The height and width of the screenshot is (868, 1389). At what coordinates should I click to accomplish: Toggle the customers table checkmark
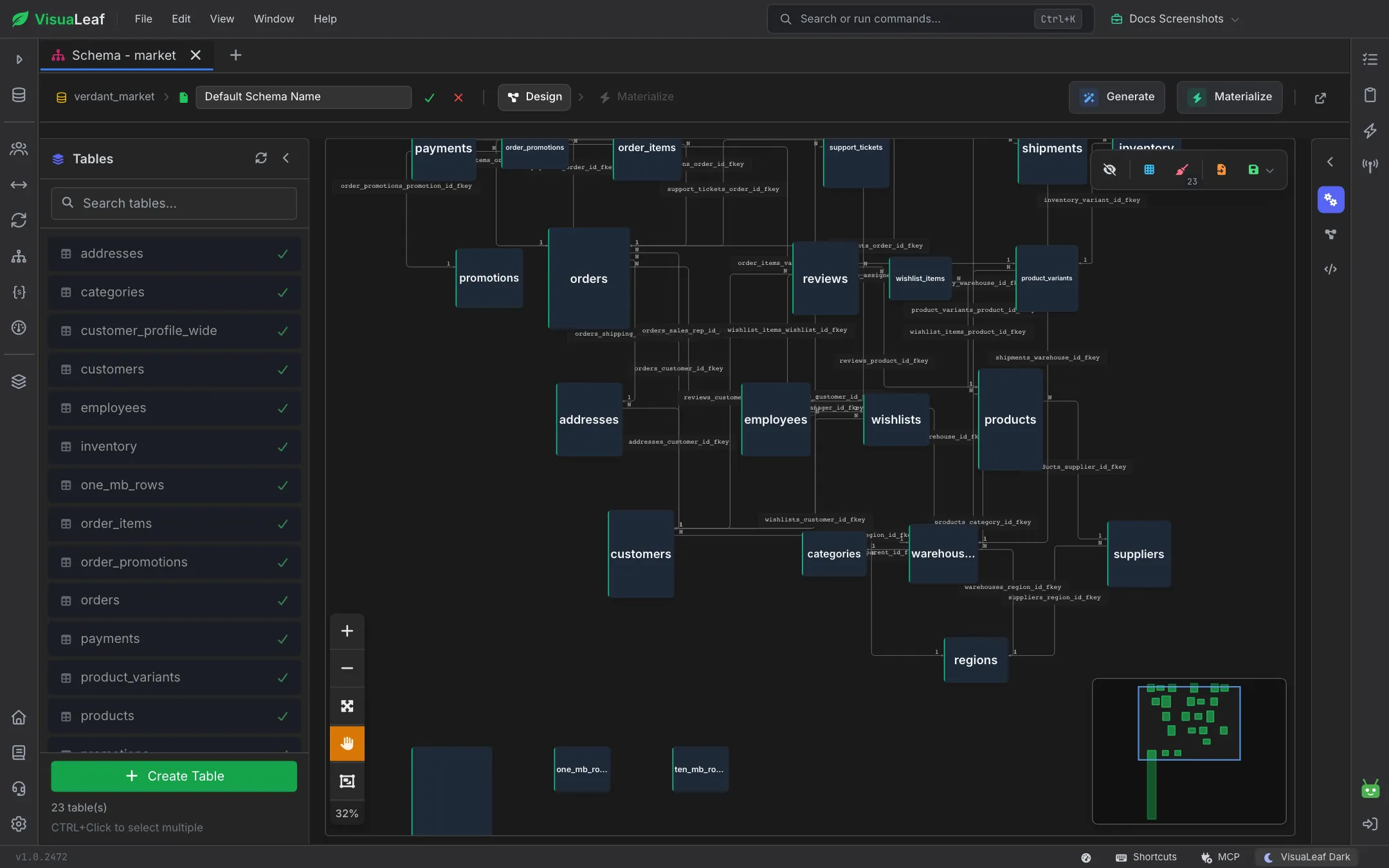coord(282,370)
